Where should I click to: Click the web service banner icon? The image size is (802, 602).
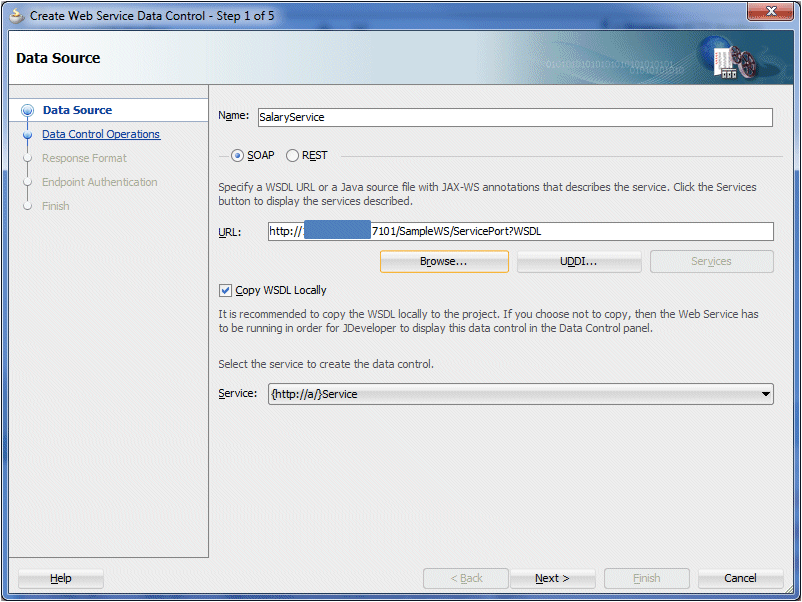pos(728,58)
